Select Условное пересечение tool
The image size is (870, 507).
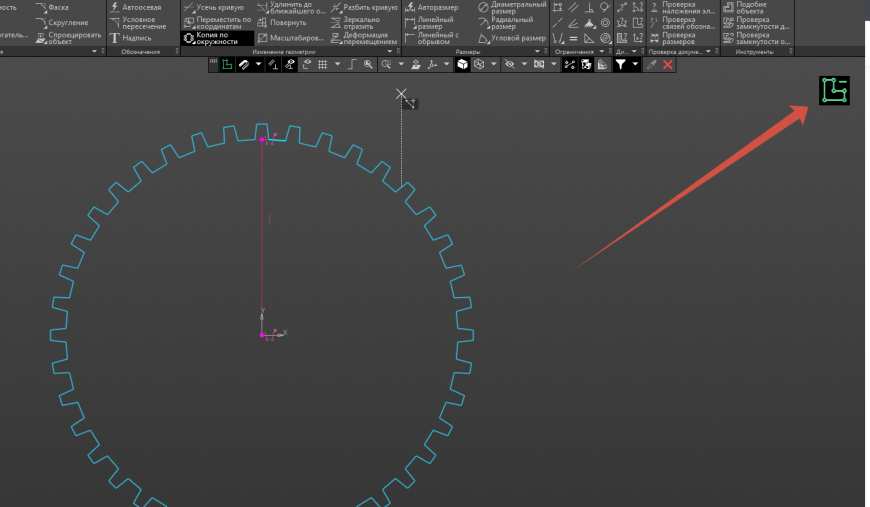[x=138, y=23]
